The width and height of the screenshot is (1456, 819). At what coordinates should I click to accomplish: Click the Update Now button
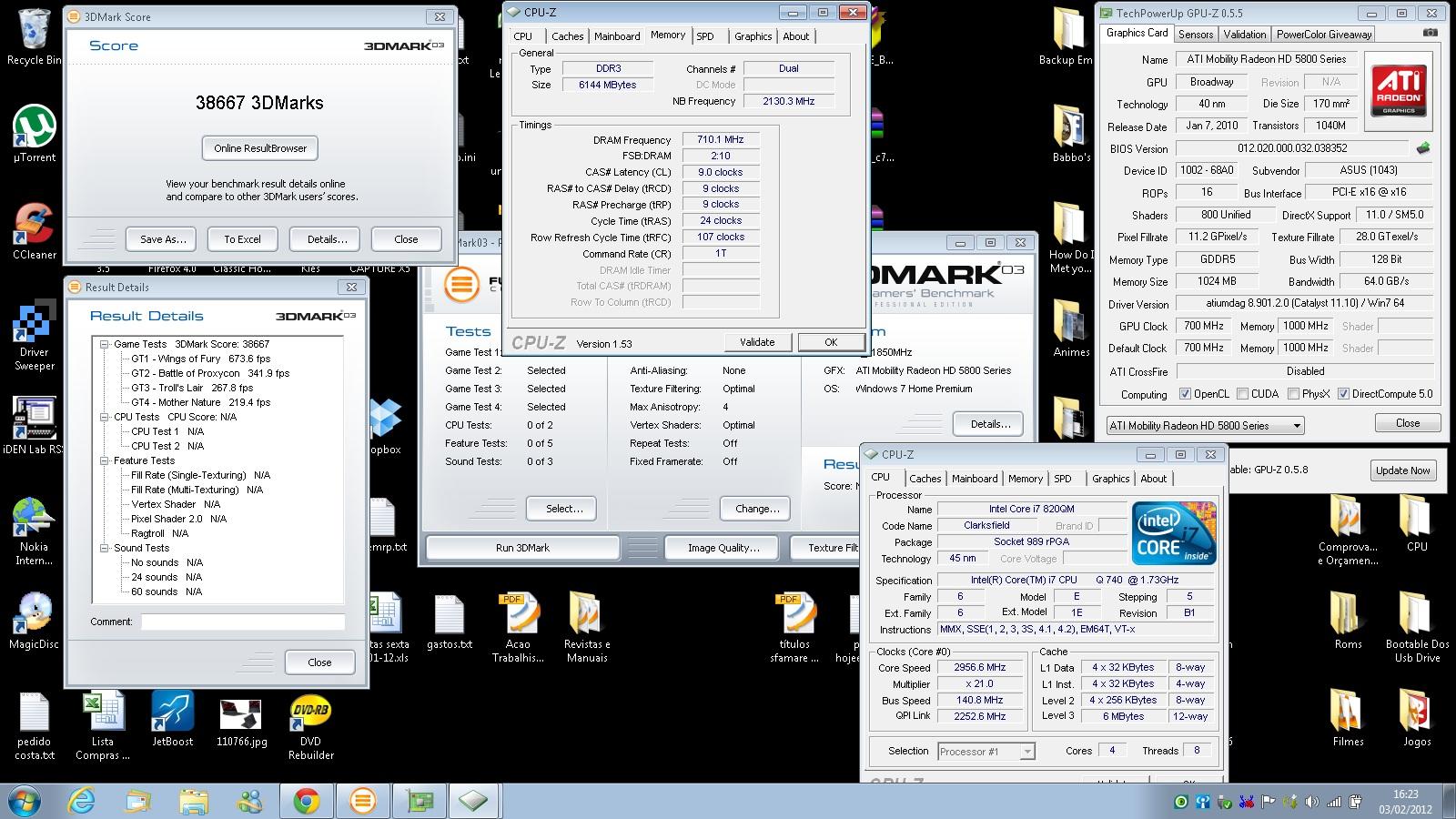pyautogui.click(x=1402, y=470)
